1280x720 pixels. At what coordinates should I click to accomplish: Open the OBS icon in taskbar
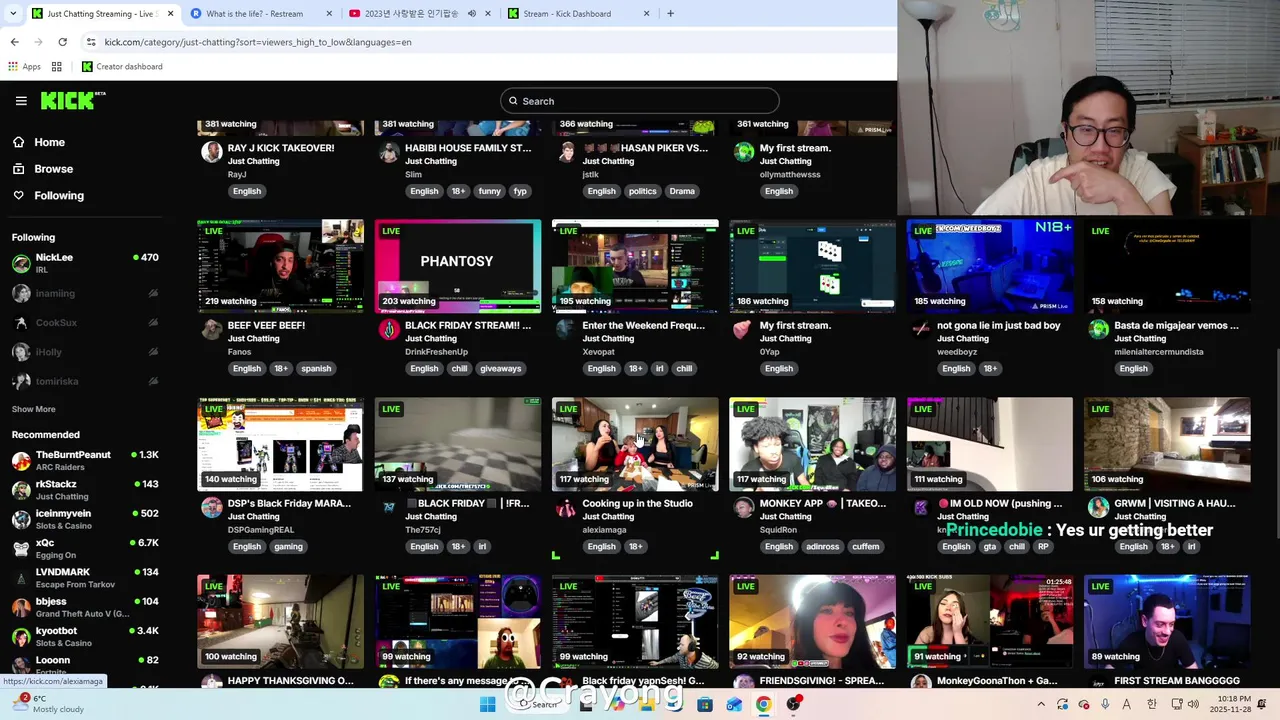793,704
